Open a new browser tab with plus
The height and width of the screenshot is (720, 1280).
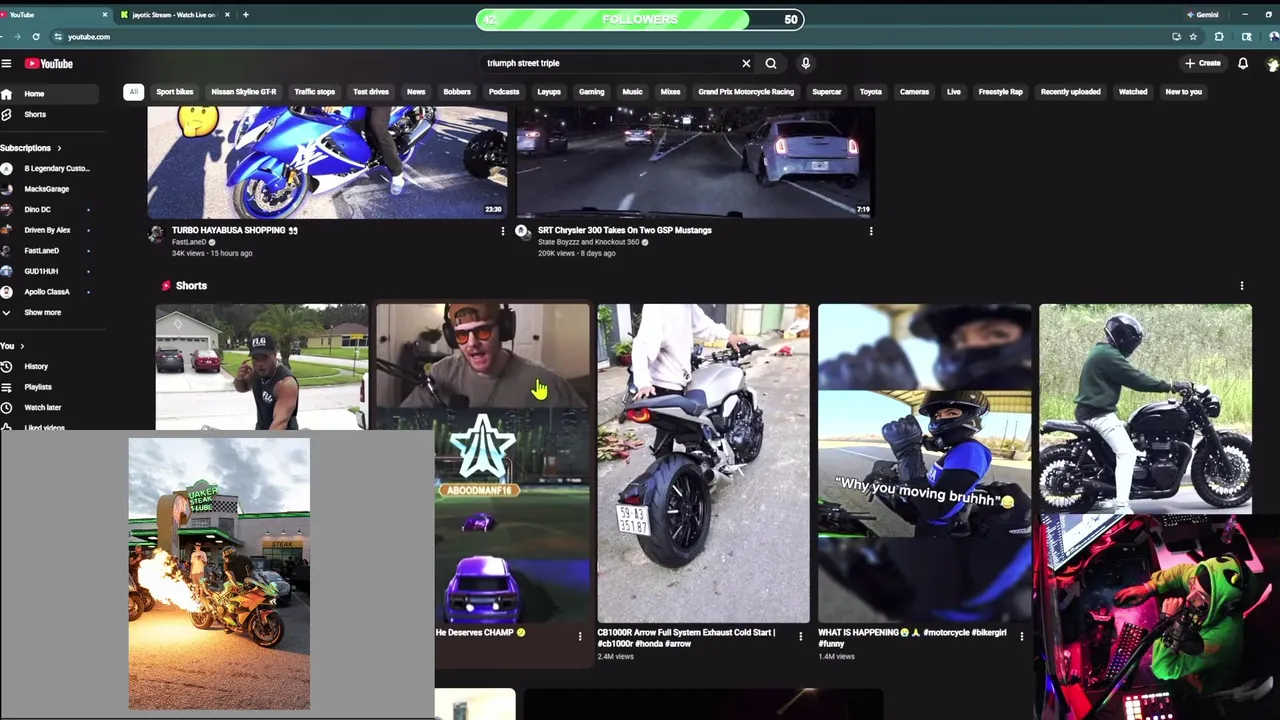click(x=245, y=14)
